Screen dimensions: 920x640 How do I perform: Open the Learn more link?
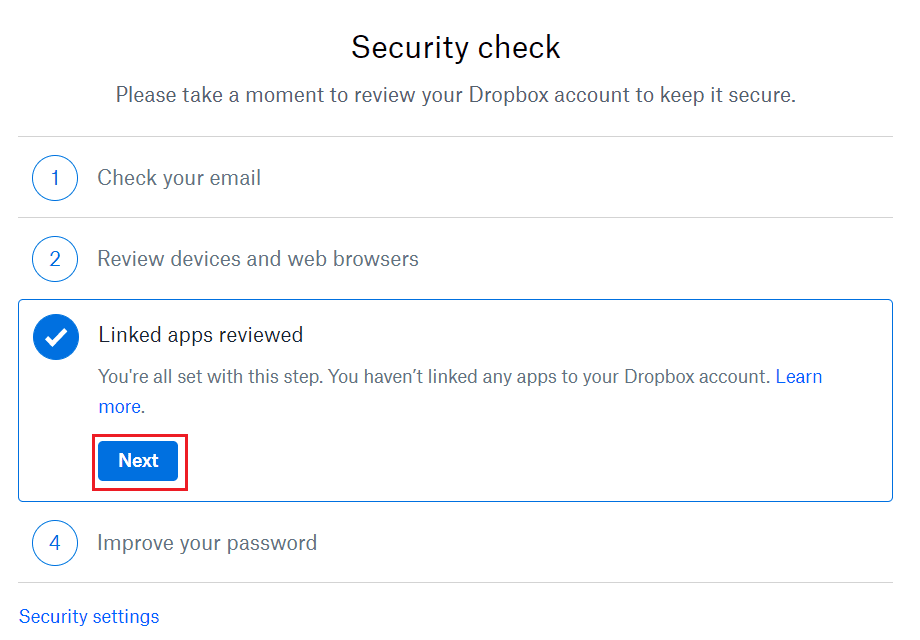[x=799, y=377]
